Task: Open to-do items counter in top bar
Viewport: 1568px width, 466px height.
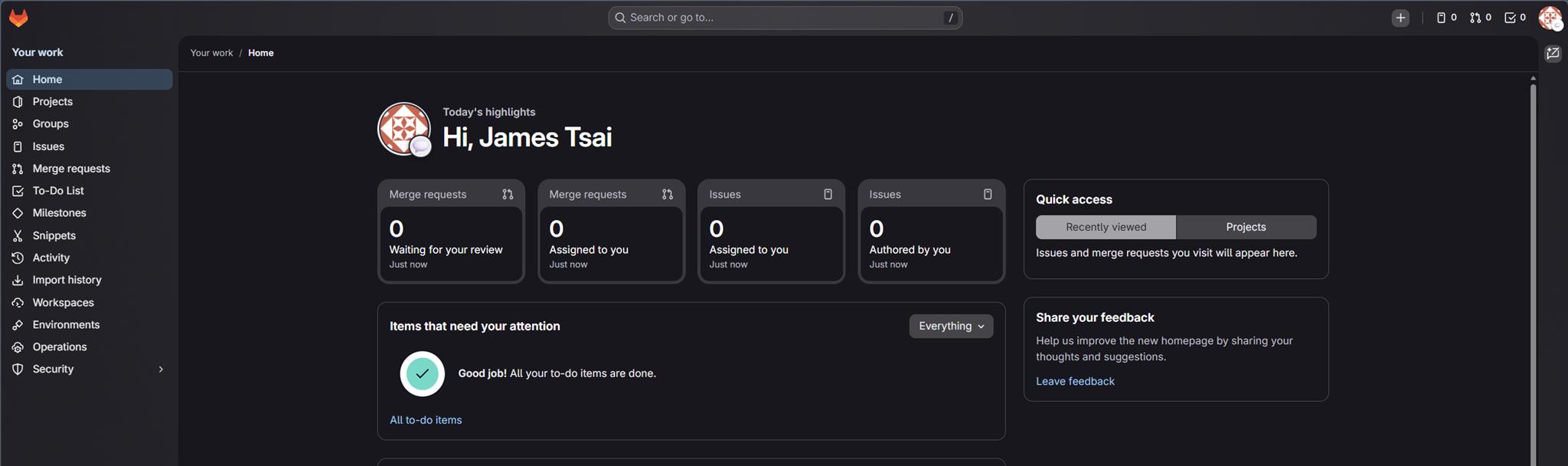Action: coord(1514,18)
